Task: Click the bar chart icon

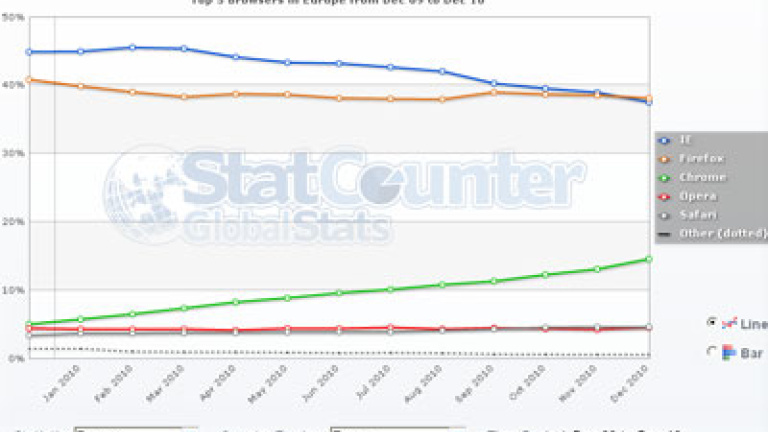Action: (730, 352)
